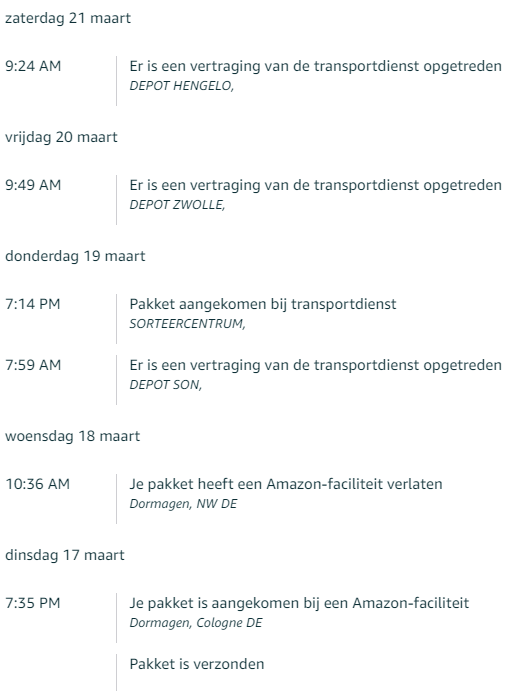This screenshot has width=525, height=691.
Task: Select the 9:24 AM timestamp
Action: (33, 66)
